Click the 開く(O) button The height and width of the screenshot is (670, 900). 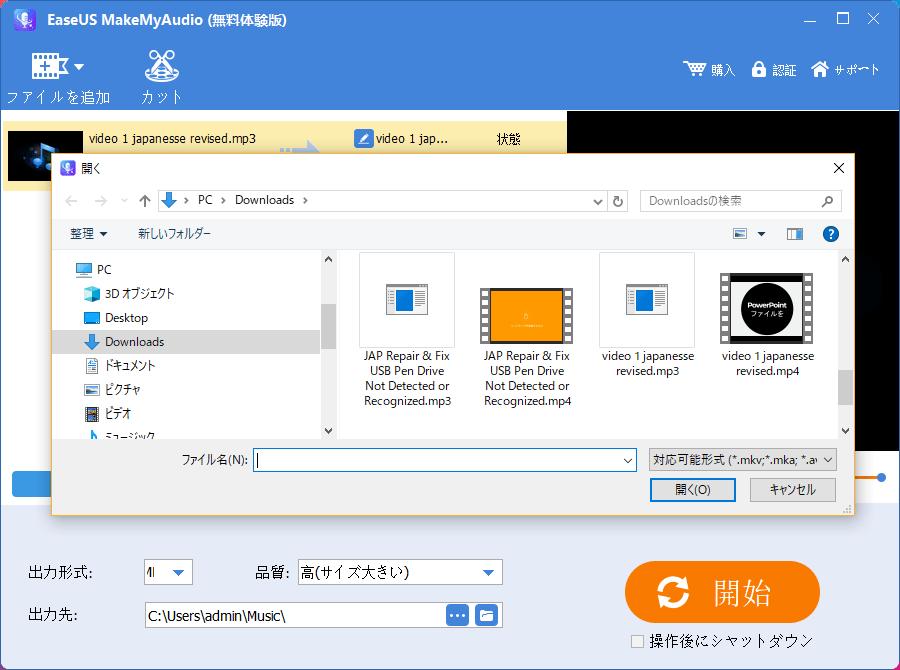tap(692, 490)
